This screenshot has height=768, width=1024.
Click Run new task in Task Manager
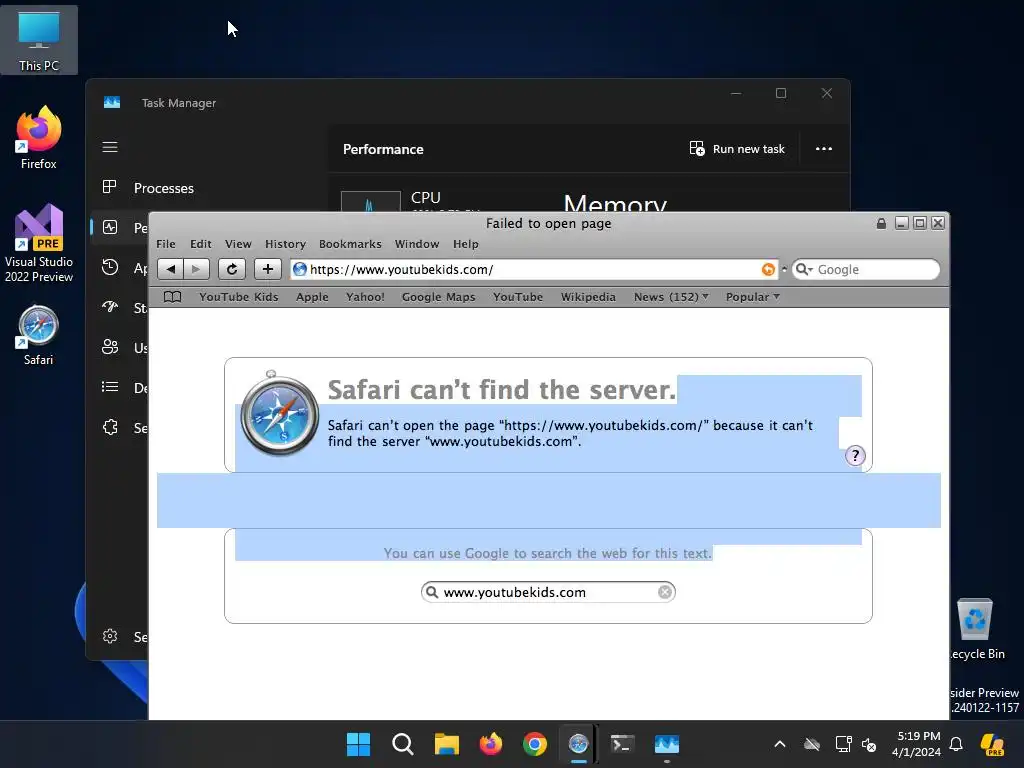coord(737,149)
